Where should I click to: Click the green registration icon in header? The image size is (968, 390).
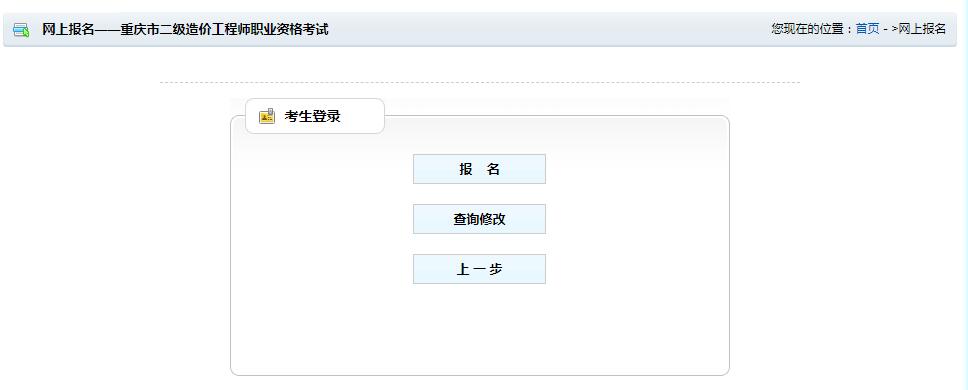coord(21,30)
